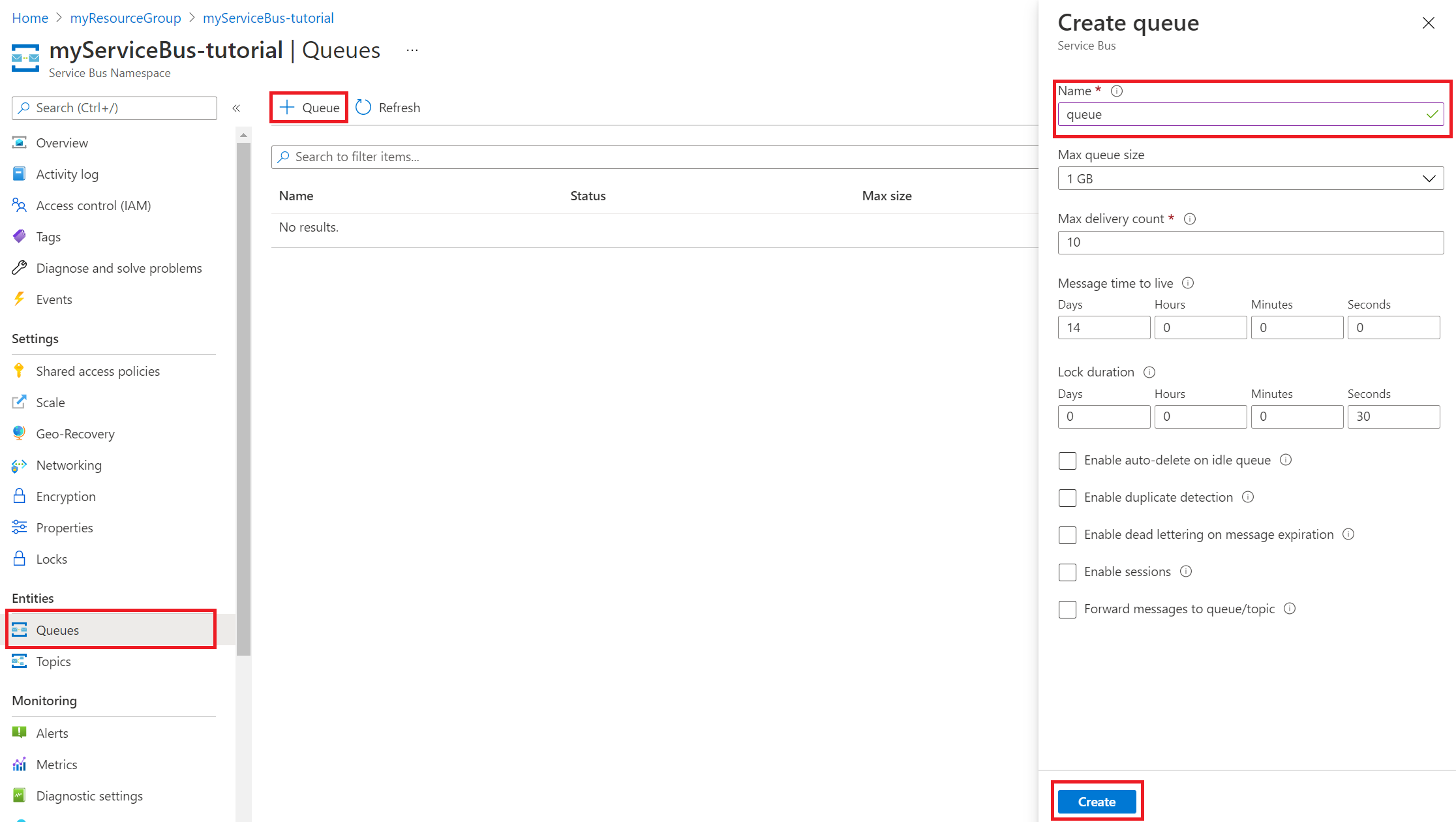1456x822 pixels.
Task: Enable sessions checkbox in Create queue
Action: pos(1067,571)
